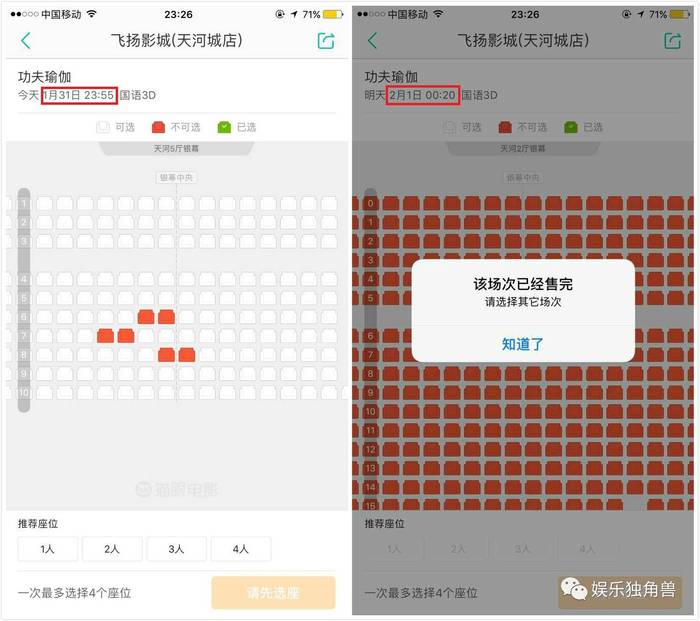Screen dimensions: 700x621
Task: Select 1人 recommended seat option on left screen
Action: [47, 549]
